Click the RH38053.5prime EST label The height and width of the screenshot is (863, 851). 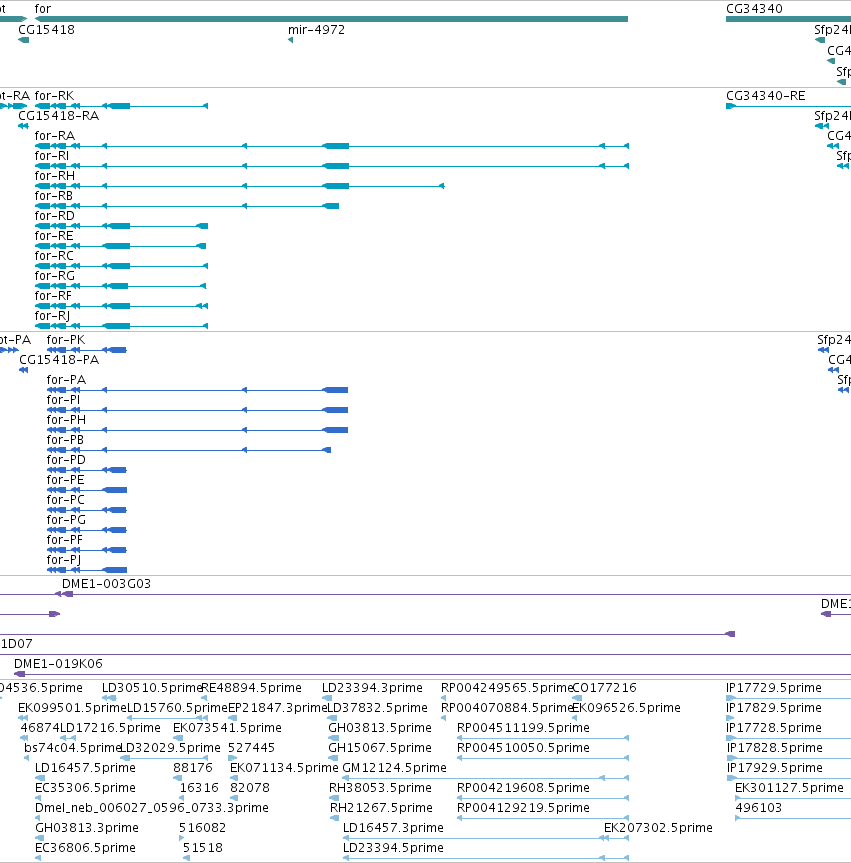(x=380, y=788)
